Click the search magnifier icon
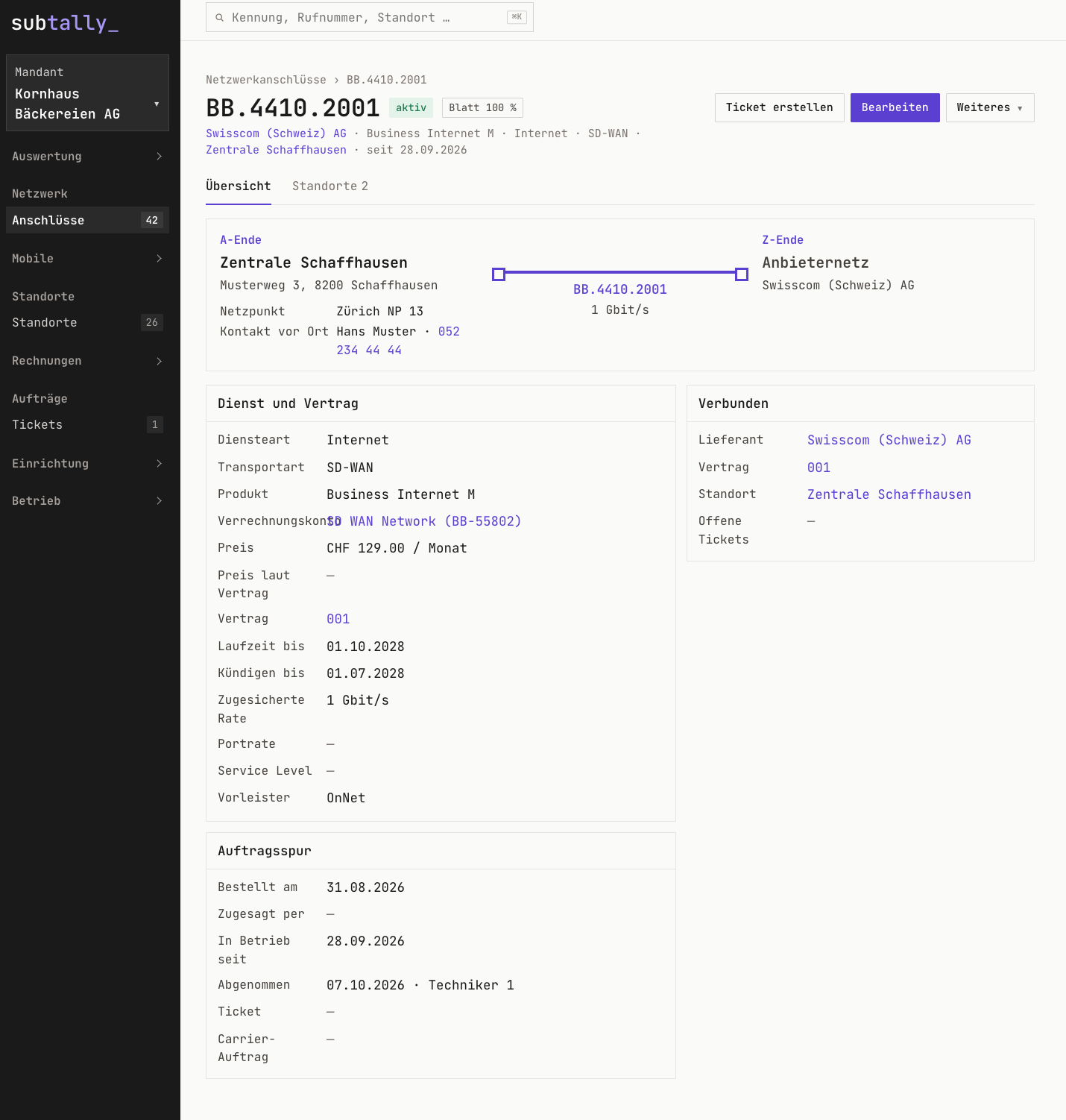The width and height of the screenshot is (1066, 1120). 219,18
